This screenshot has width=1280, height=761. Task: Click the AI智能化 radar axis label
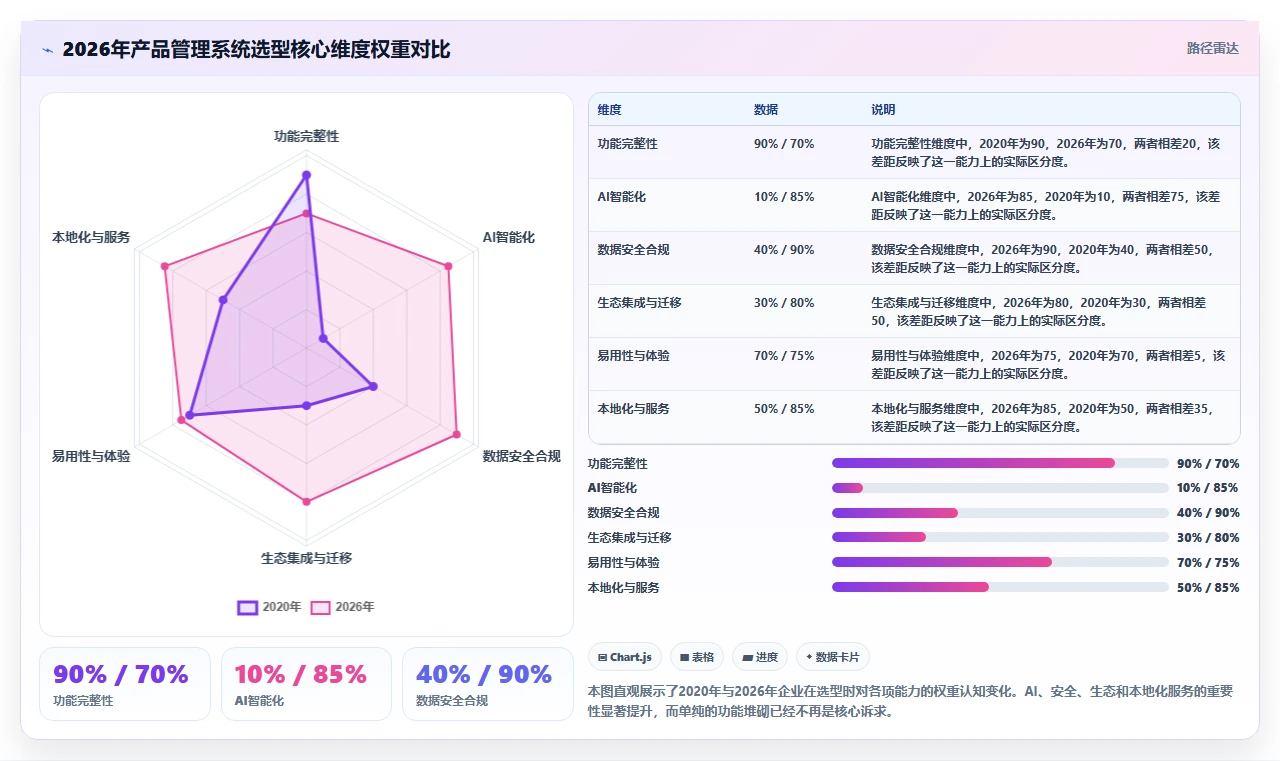coord(509,237)
